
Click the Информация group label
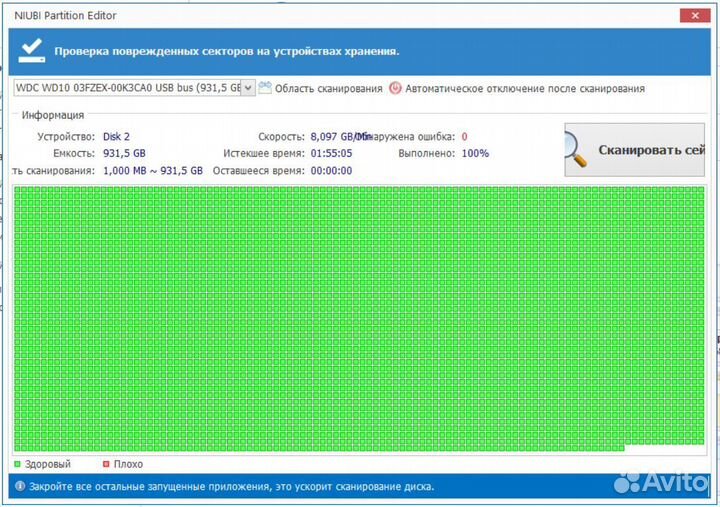tap(53, 115)
